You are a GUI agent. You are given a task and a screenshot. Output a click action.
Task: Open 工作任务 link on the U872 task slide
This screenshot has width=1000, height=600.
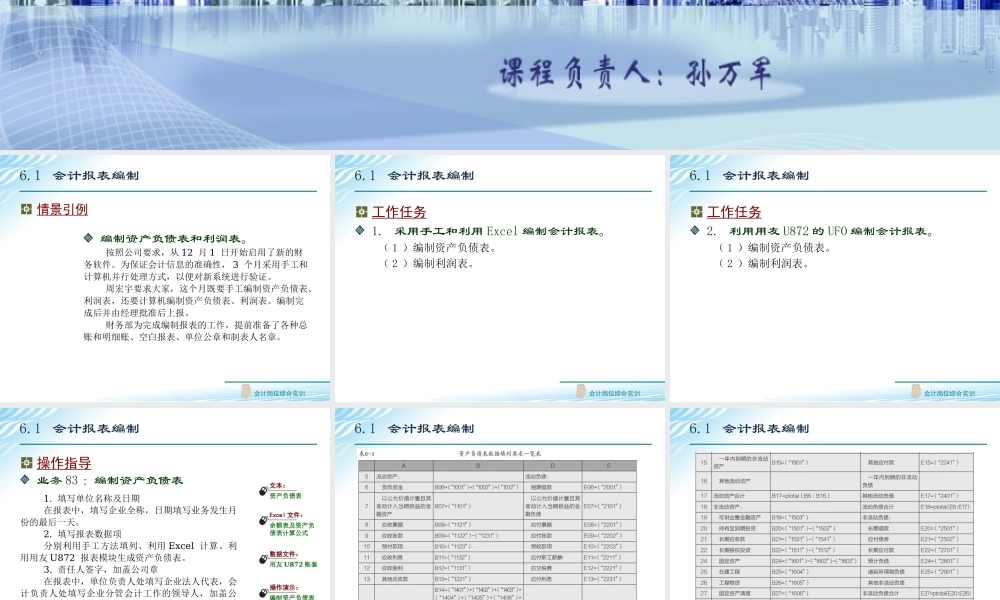[734, 212]
